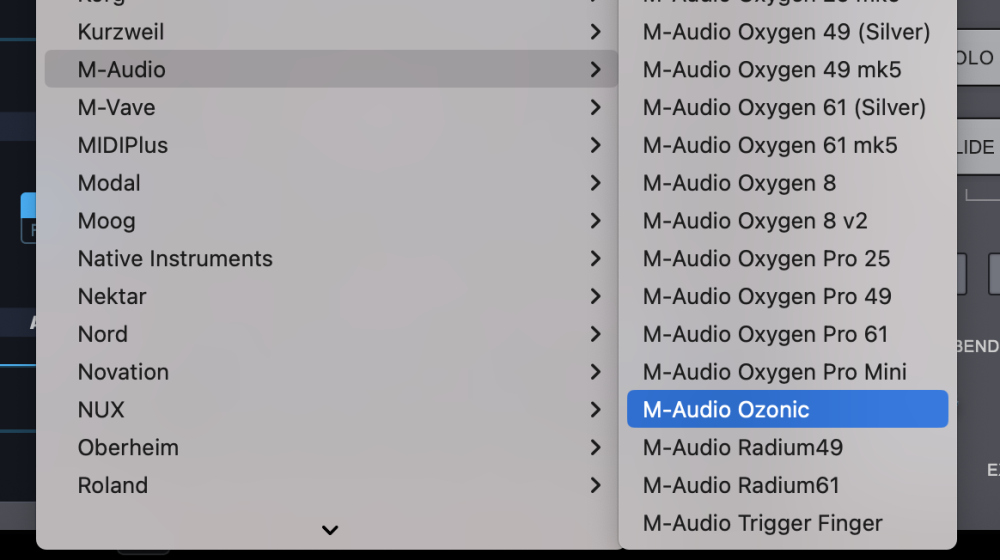Screen dimensions: 1000x560
Task: Pick M-Audio Trigger Finger
Action: [x=762, y=523]
